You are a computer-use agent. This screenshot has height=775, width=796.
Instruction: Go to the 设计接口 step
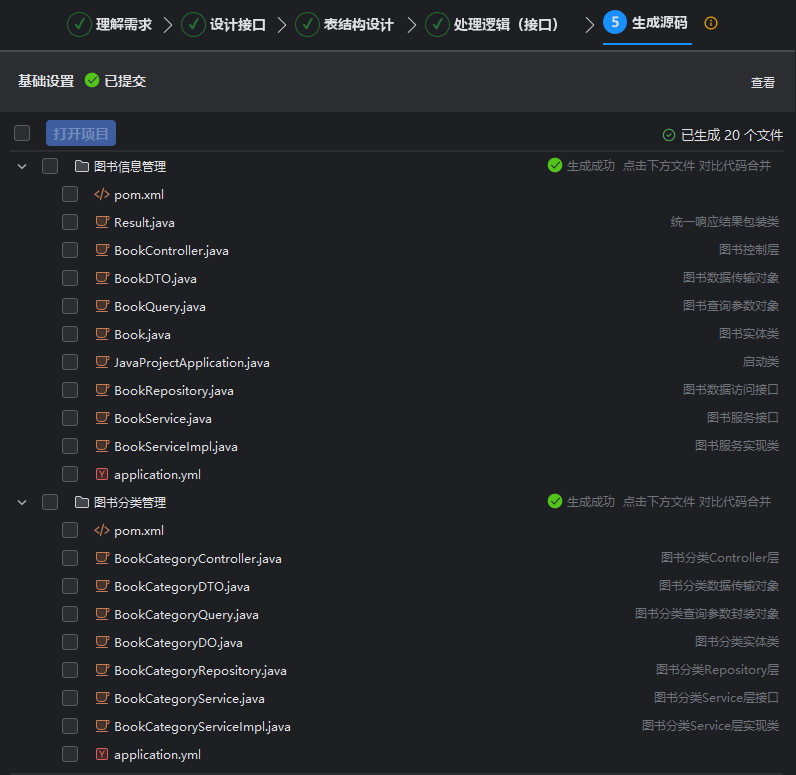click(225, 24)
